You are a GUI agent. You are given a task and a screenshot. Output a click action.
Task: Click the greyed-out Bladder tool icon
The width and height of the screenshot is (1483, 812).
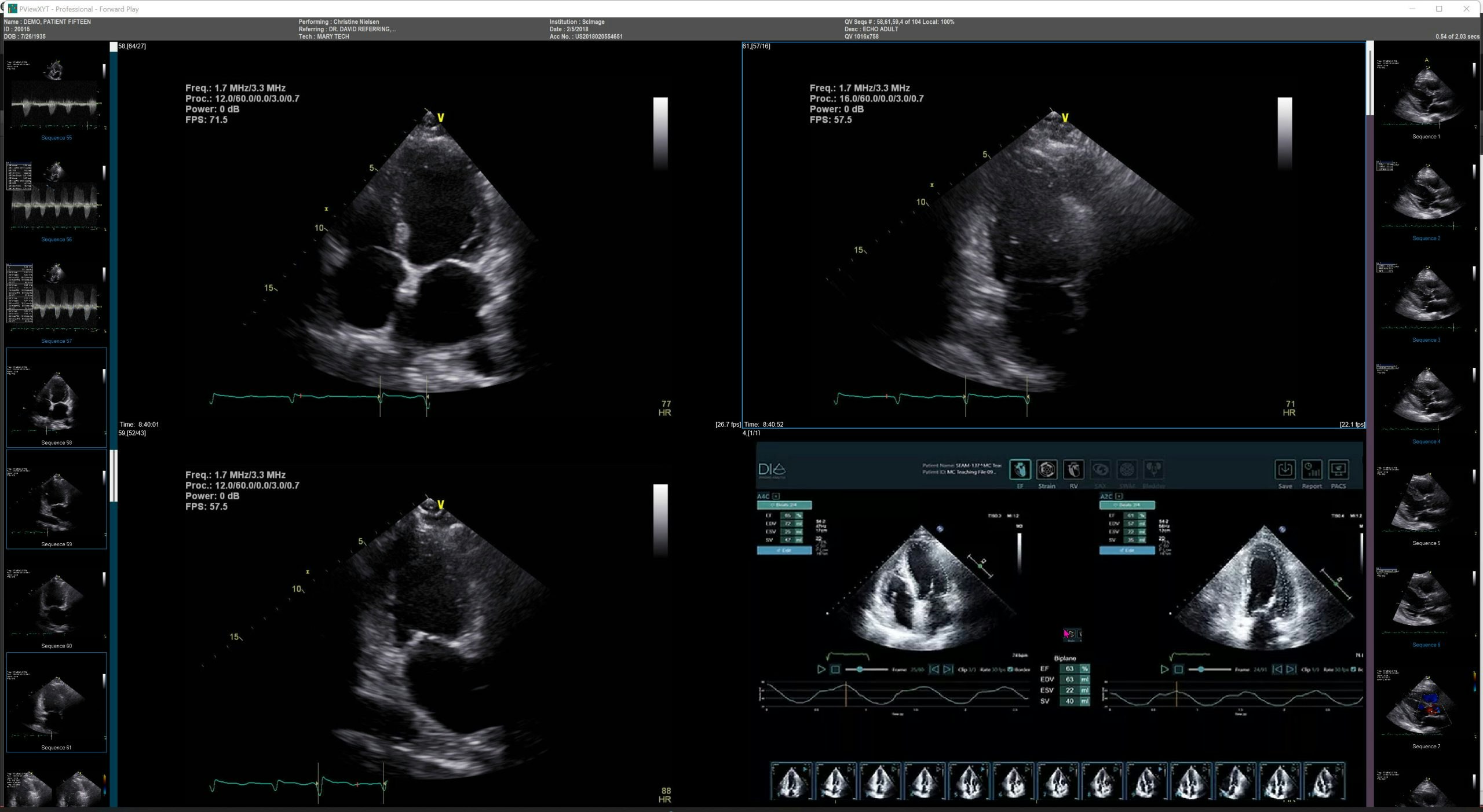1153,469
